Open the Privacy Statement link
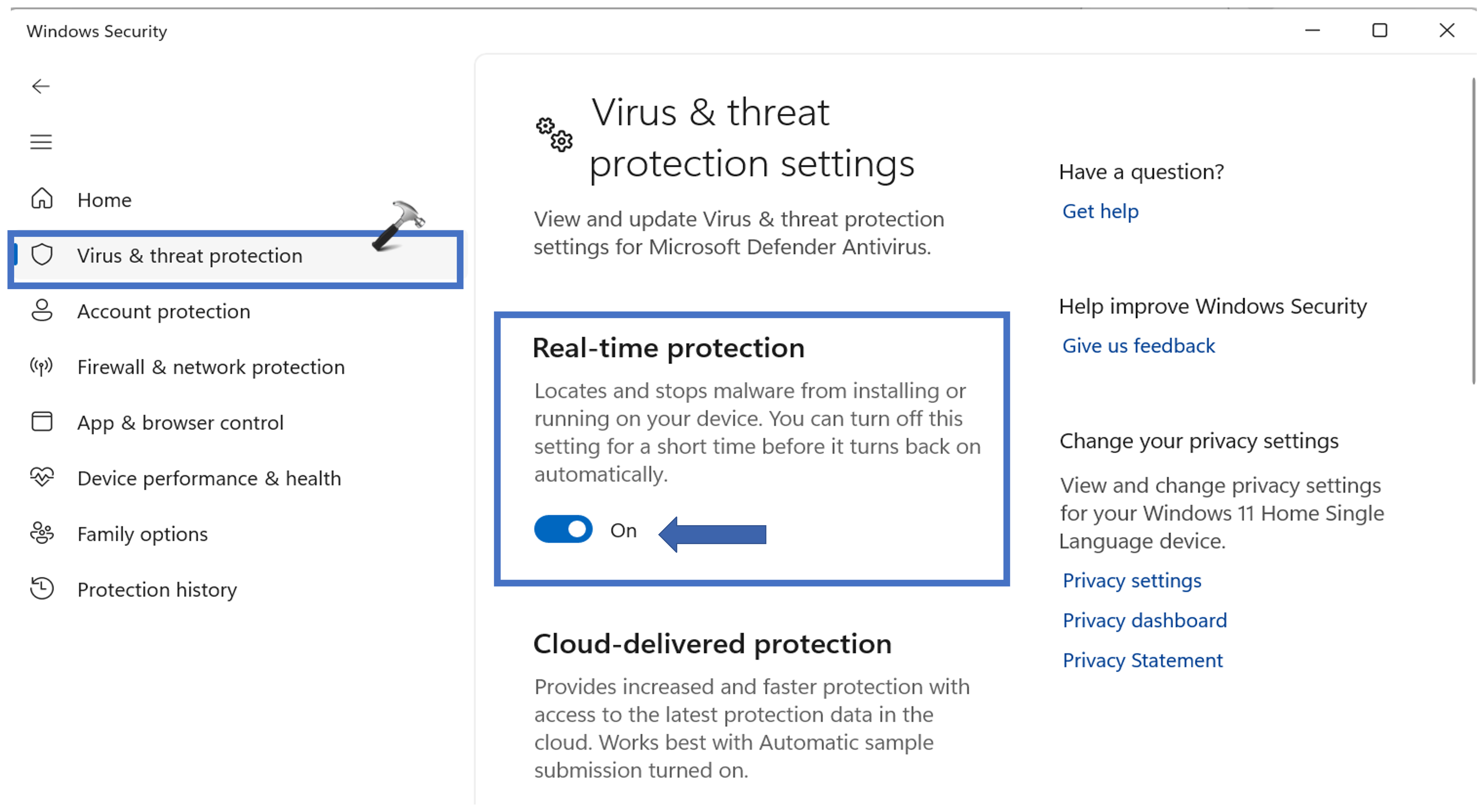Screen dimensions: 1484x812 (1142, 660)
